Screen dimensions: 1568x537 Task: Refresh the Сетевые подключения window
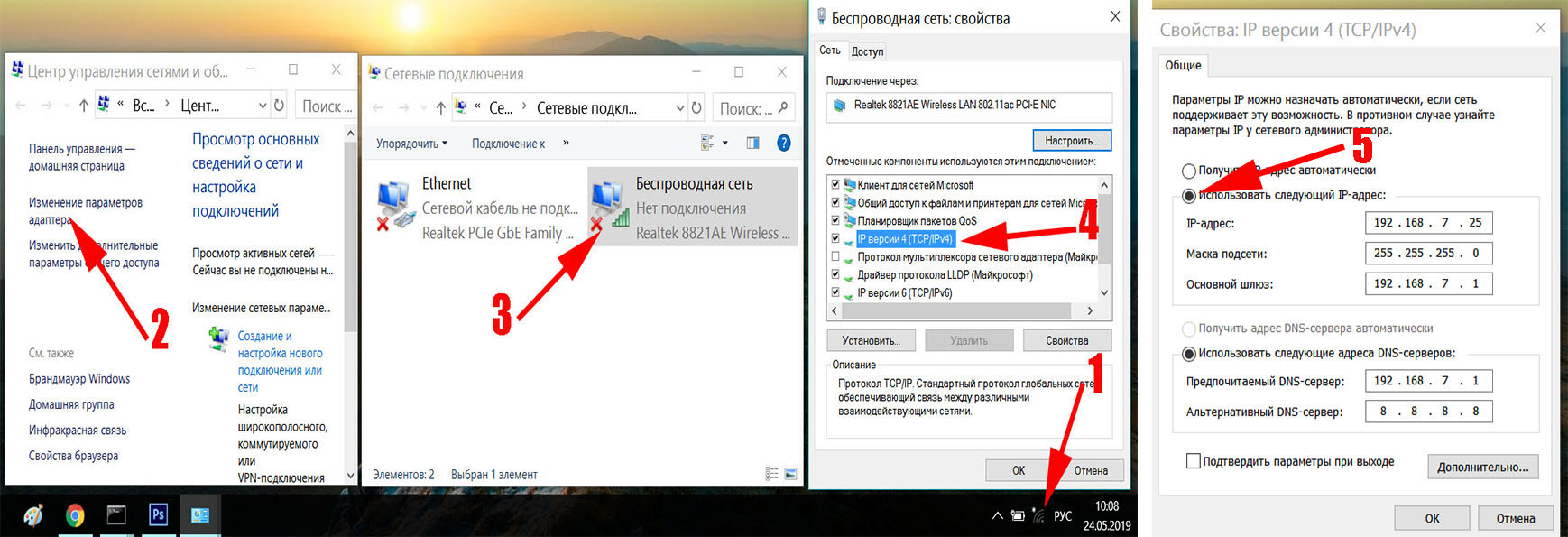pyautogui.click(x=696, y=107)
